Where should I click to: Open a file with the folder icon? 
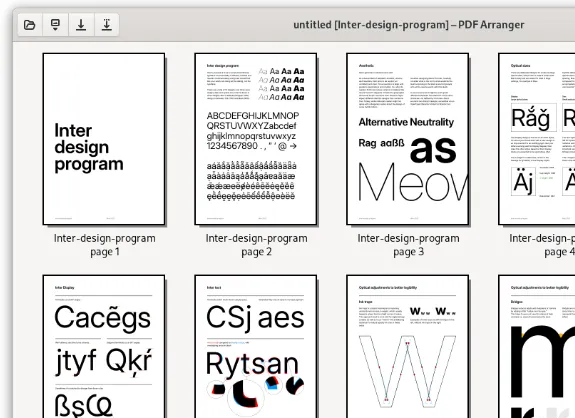coord(30,25)
